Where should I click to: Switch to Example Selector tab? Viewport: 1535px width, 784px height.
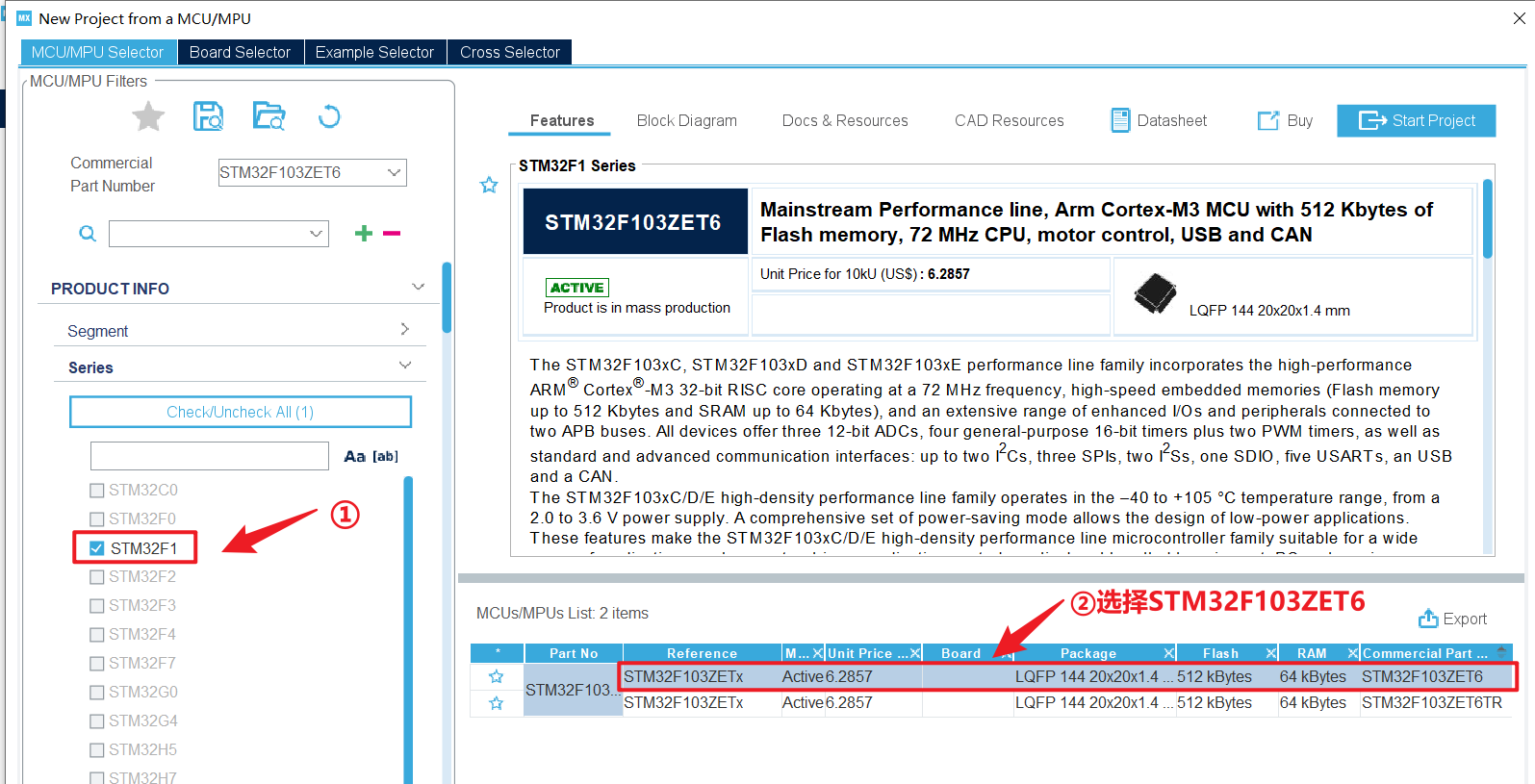(374, 52)
